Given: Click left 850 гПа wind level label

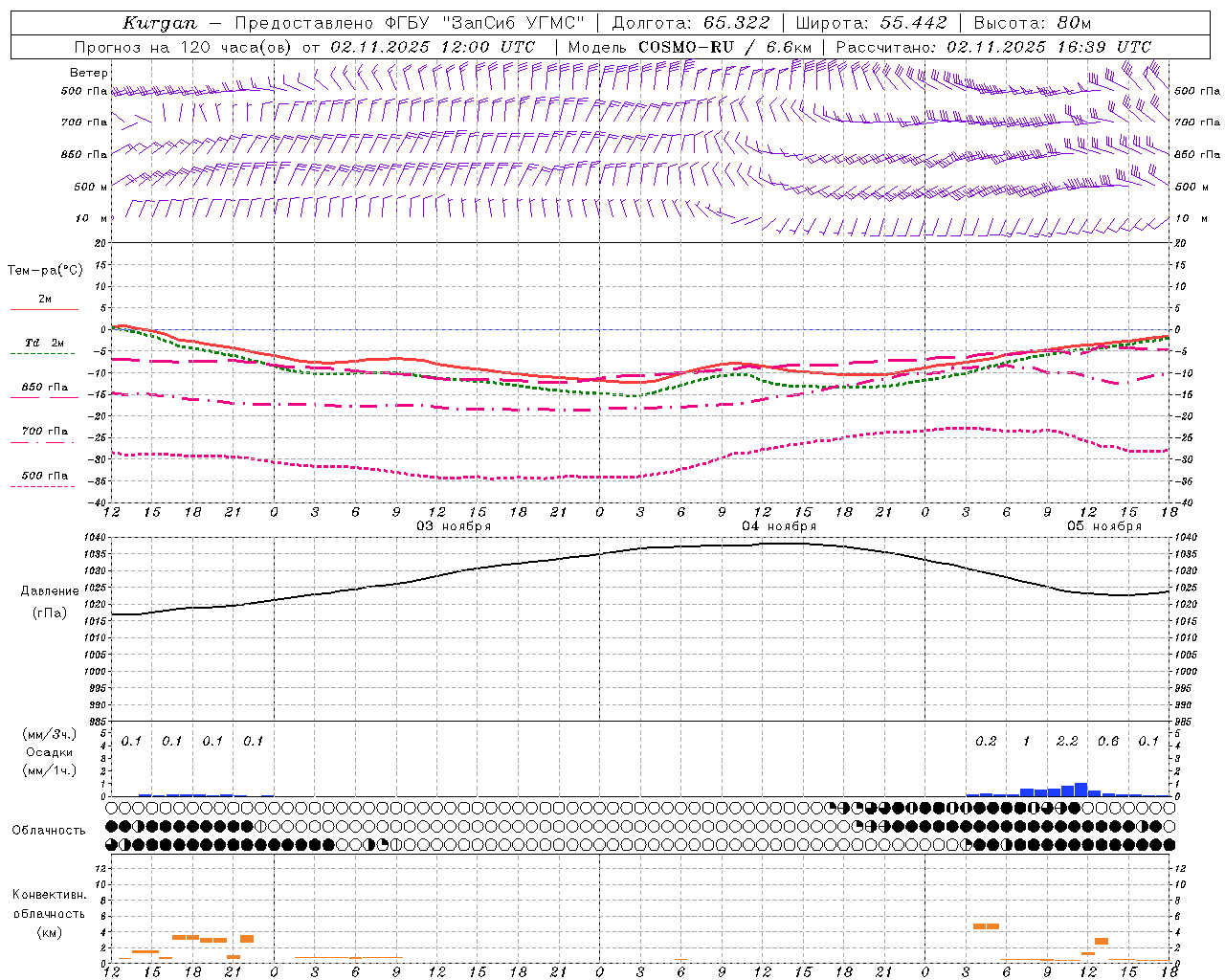Looking at the screenshot, I should (x=84, y=154).
